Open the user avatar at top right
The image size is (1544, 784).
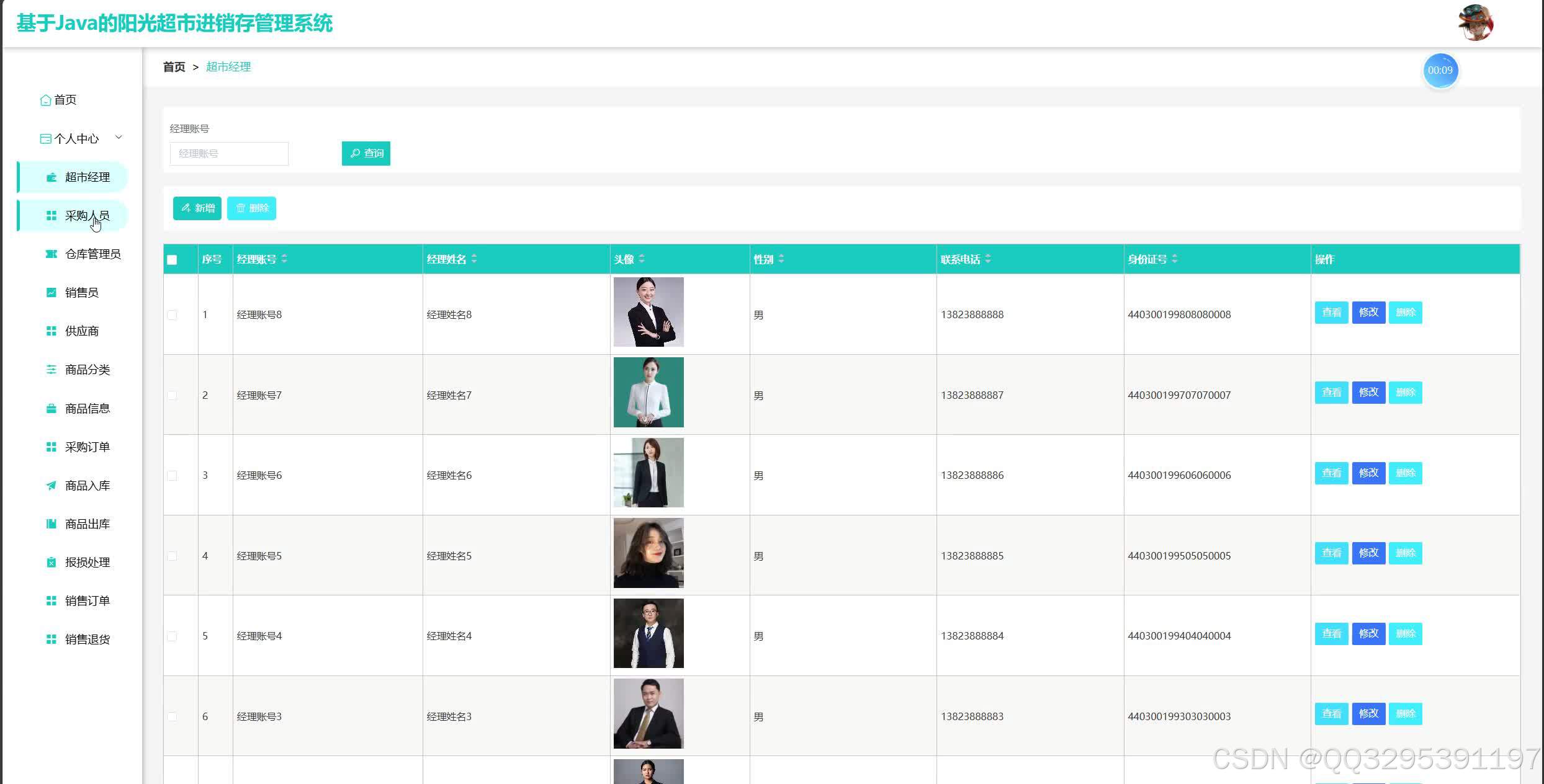[x=1476, y=23]
